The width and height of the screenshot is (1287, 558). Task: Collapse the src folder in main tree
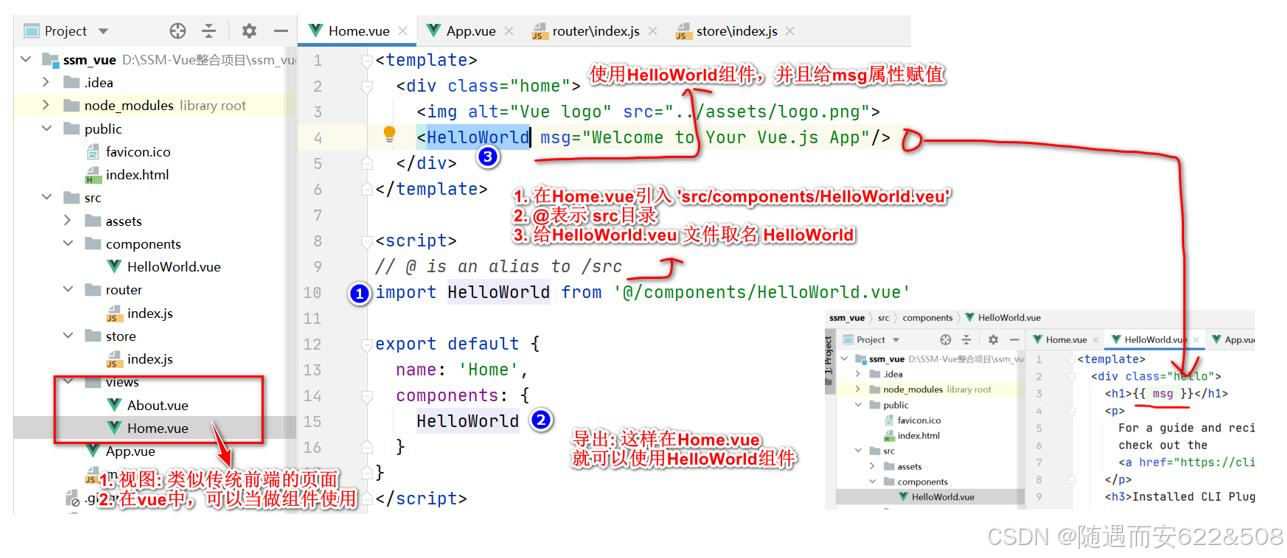[x=46, y=198]
